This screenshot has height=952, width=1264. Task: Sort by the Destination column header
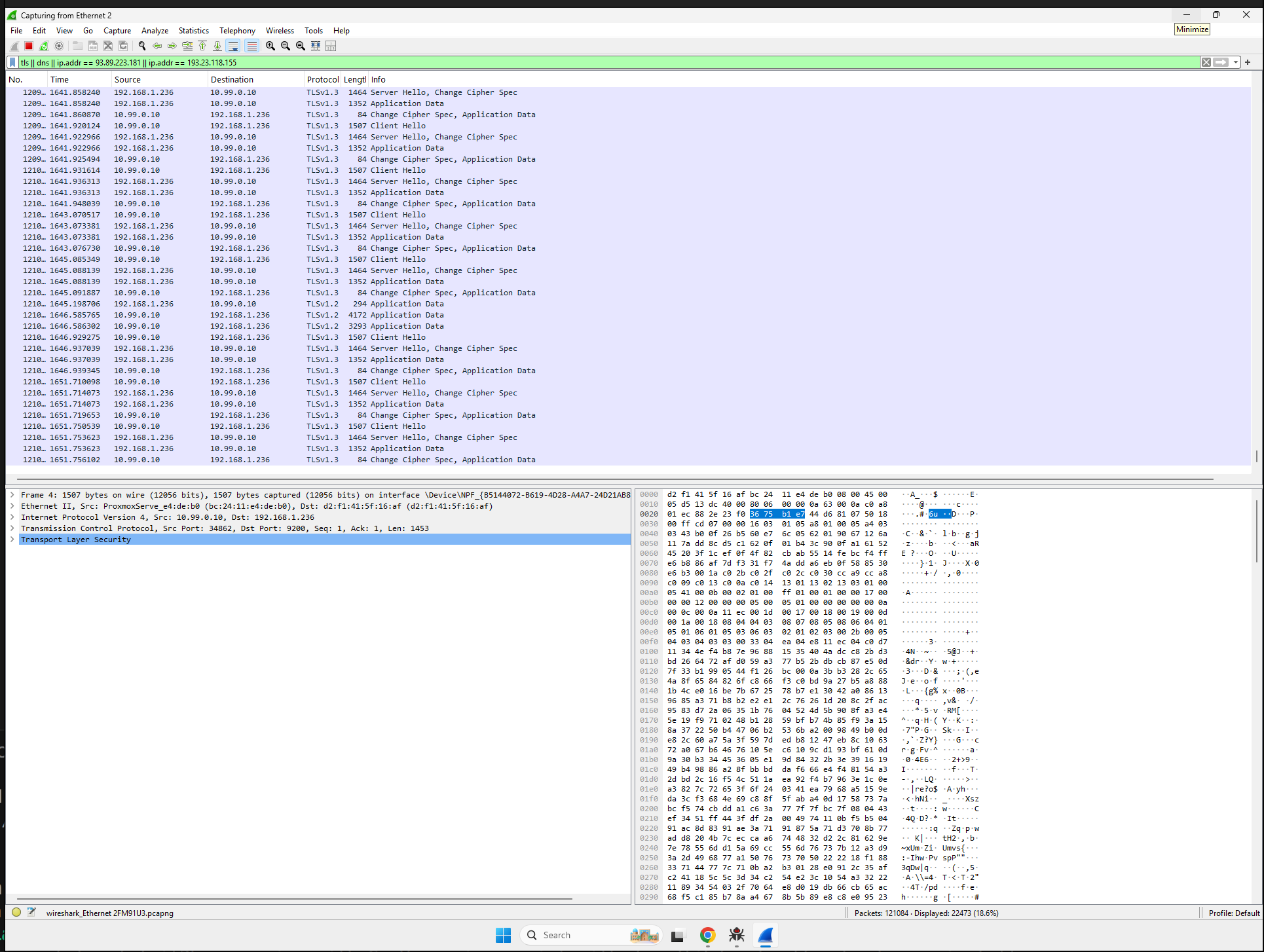click(256, 80)
